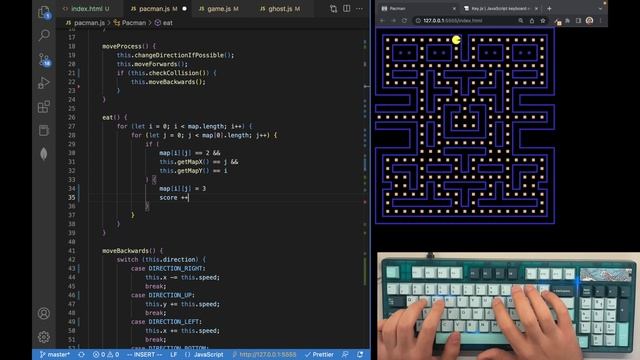Click zoom magnifier icon in address bar
The image size is (640, 360).
(521, 20)
